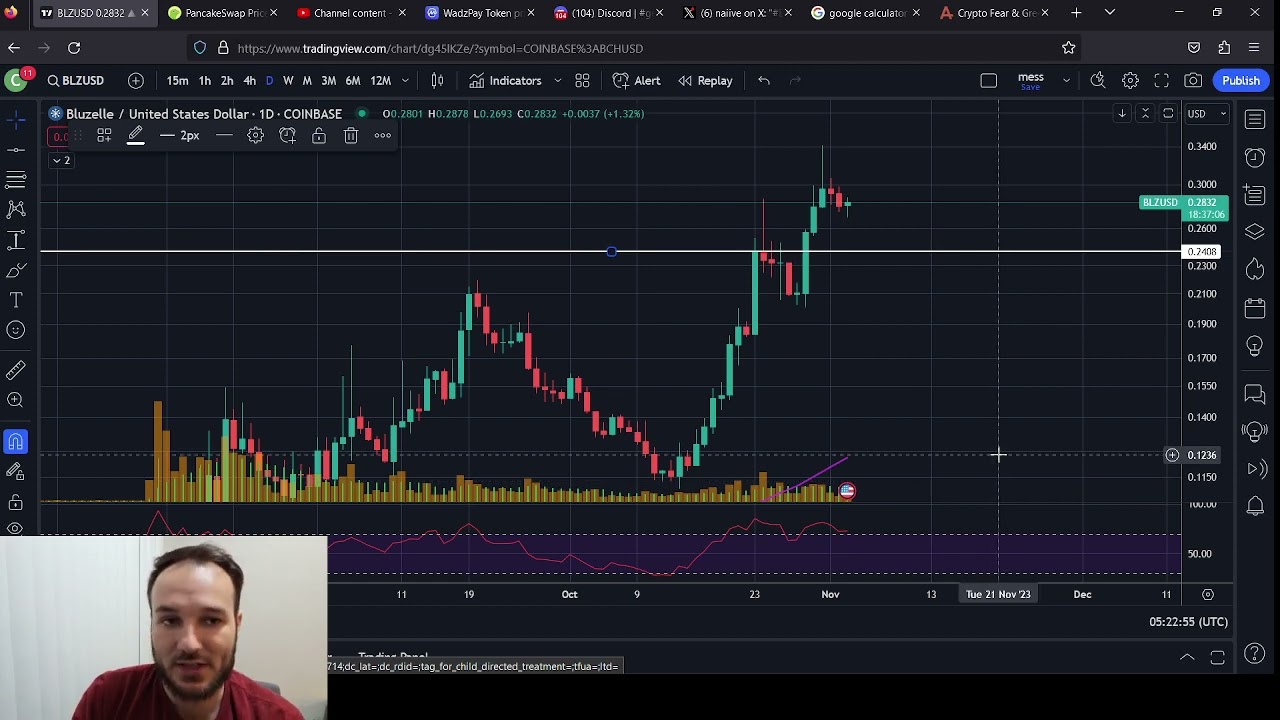The height and width of the screenshot is (720, 1280).
Task: Switch to 1h timeframe
Action: (x=205, y=80)
